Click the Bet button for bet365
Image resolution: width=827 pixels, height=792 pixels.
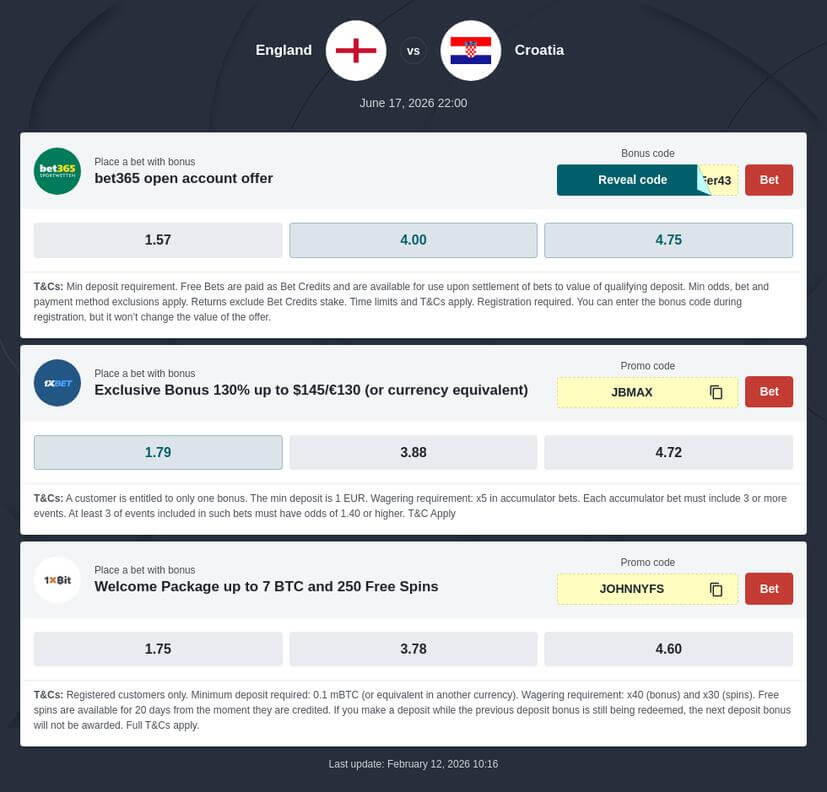pyautogui.click(x=768, y=180)
